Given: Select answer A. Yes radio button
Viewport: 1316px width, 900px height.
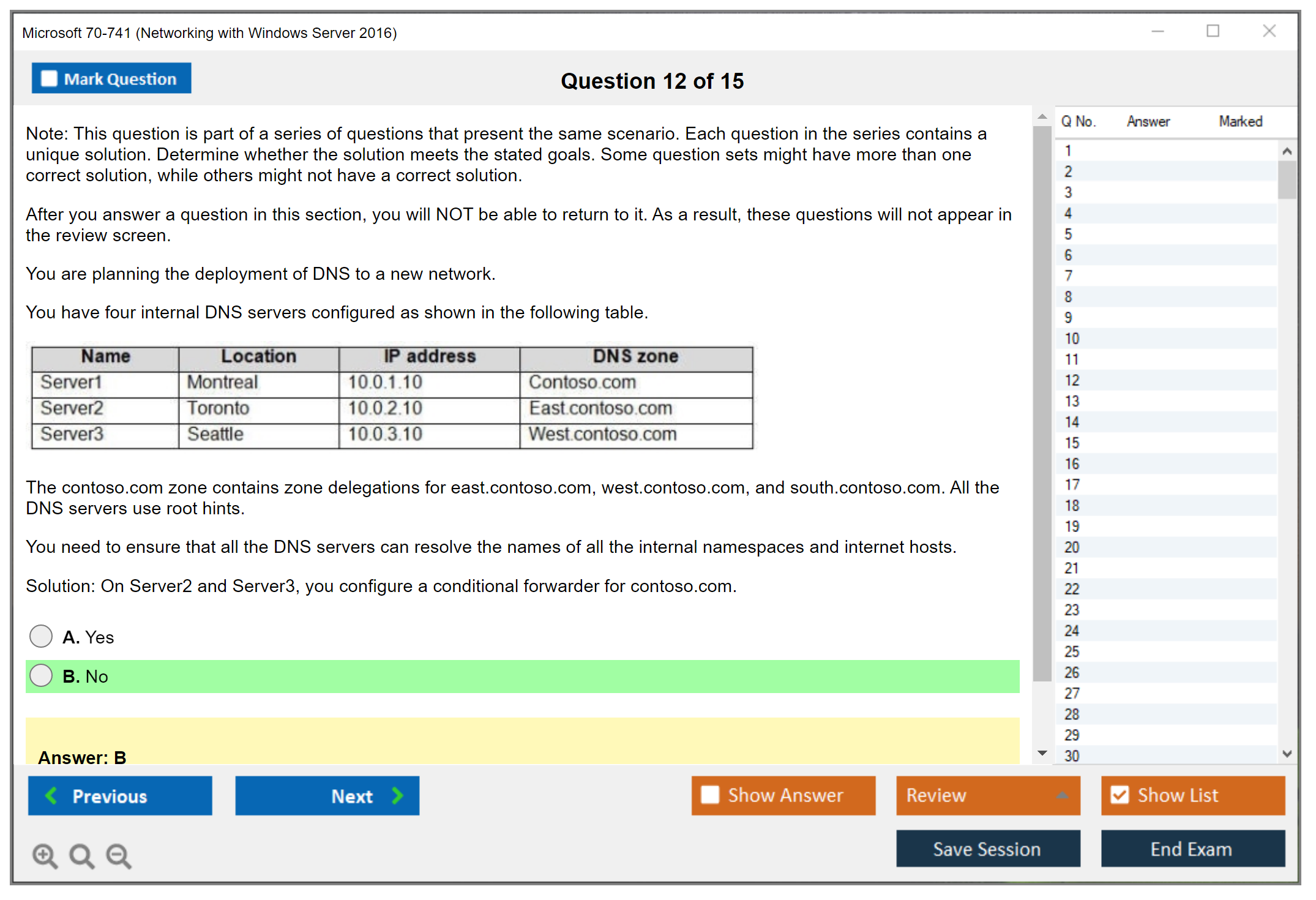Looking at the screenshot, I should click(x=41, y=636).
